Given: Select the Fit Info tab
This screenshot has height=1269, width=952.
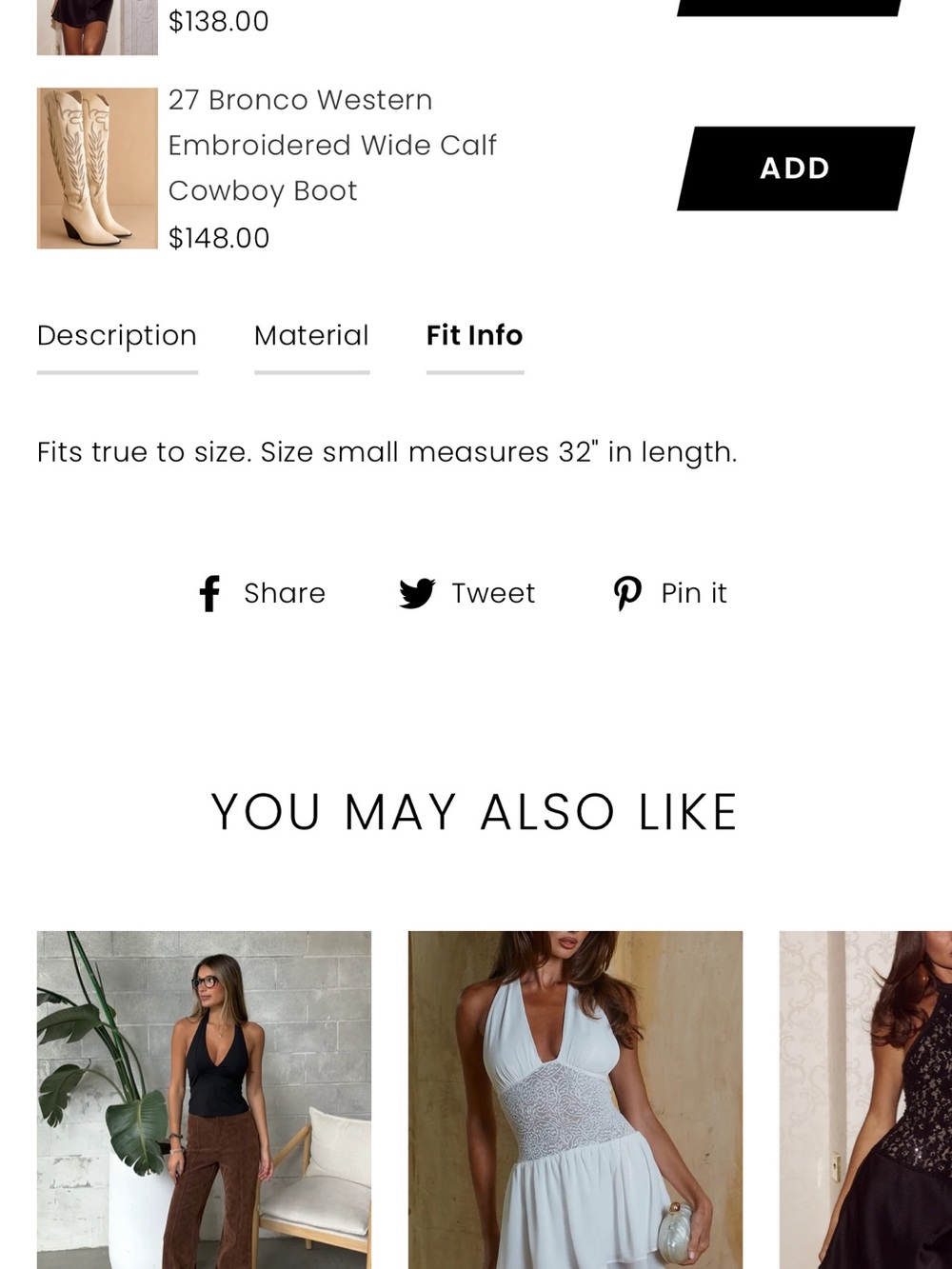Looking at the screenshot, I should point(475,335).
